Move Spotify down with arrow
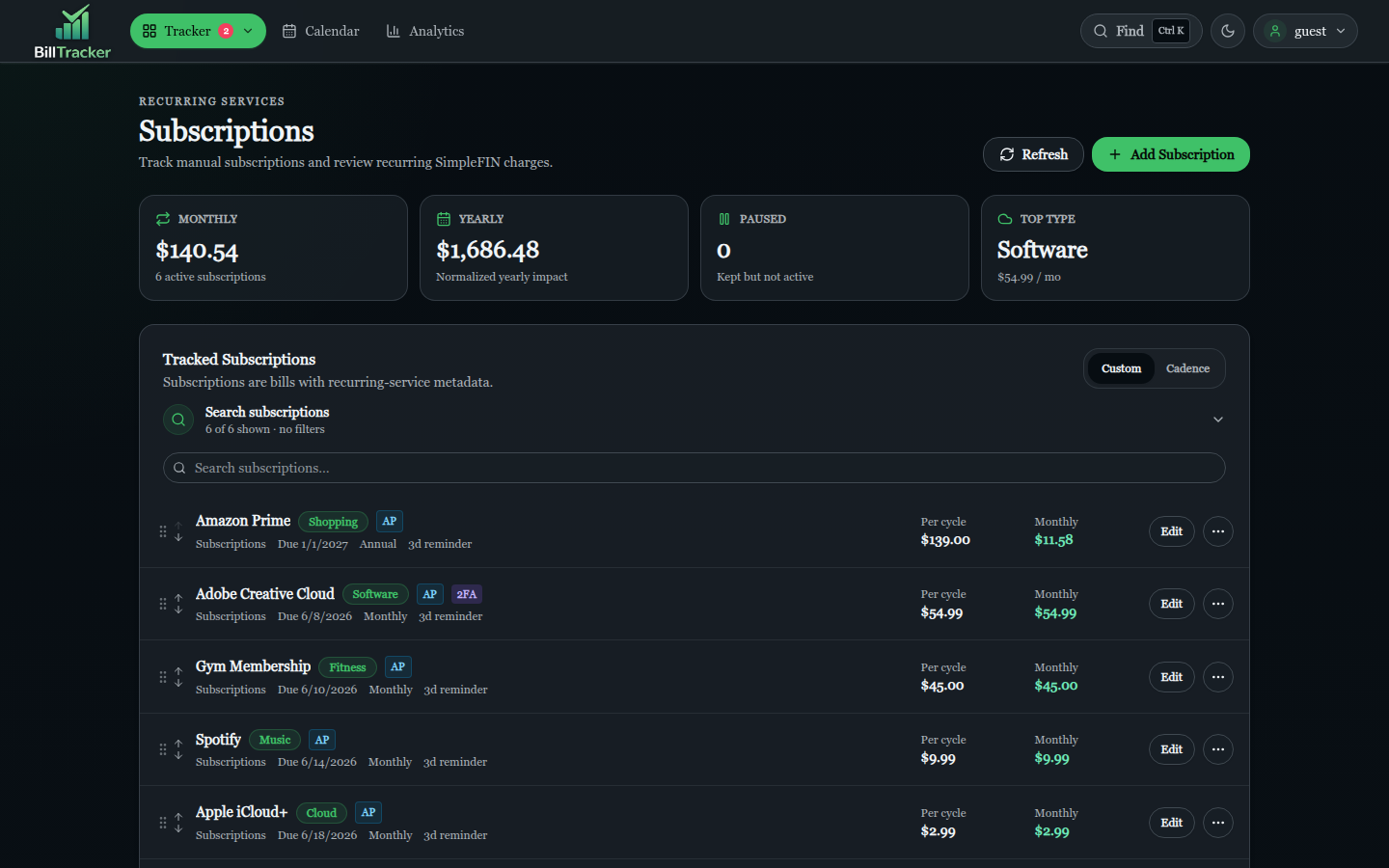This screenshot has width=1389, height=868. coord(178,755)
